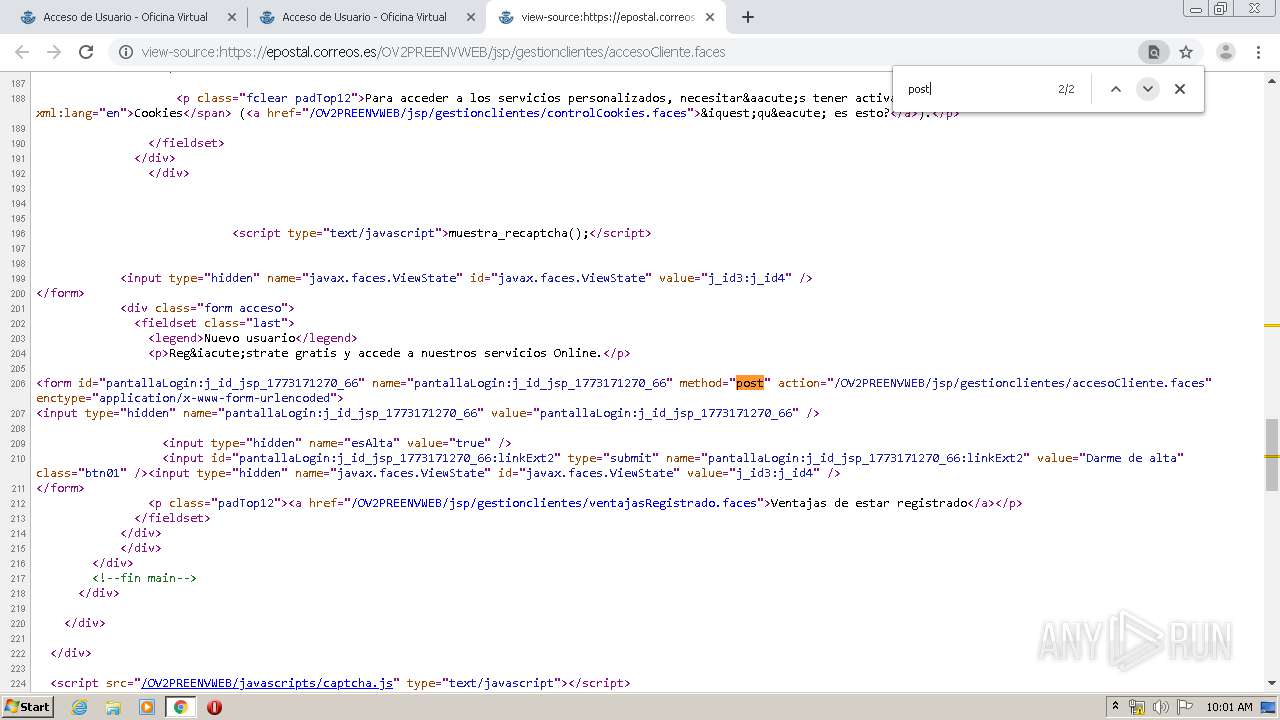Reload the view-source page
The width and height of the screenshot is (1280, 720).
(x=86, y=52)
